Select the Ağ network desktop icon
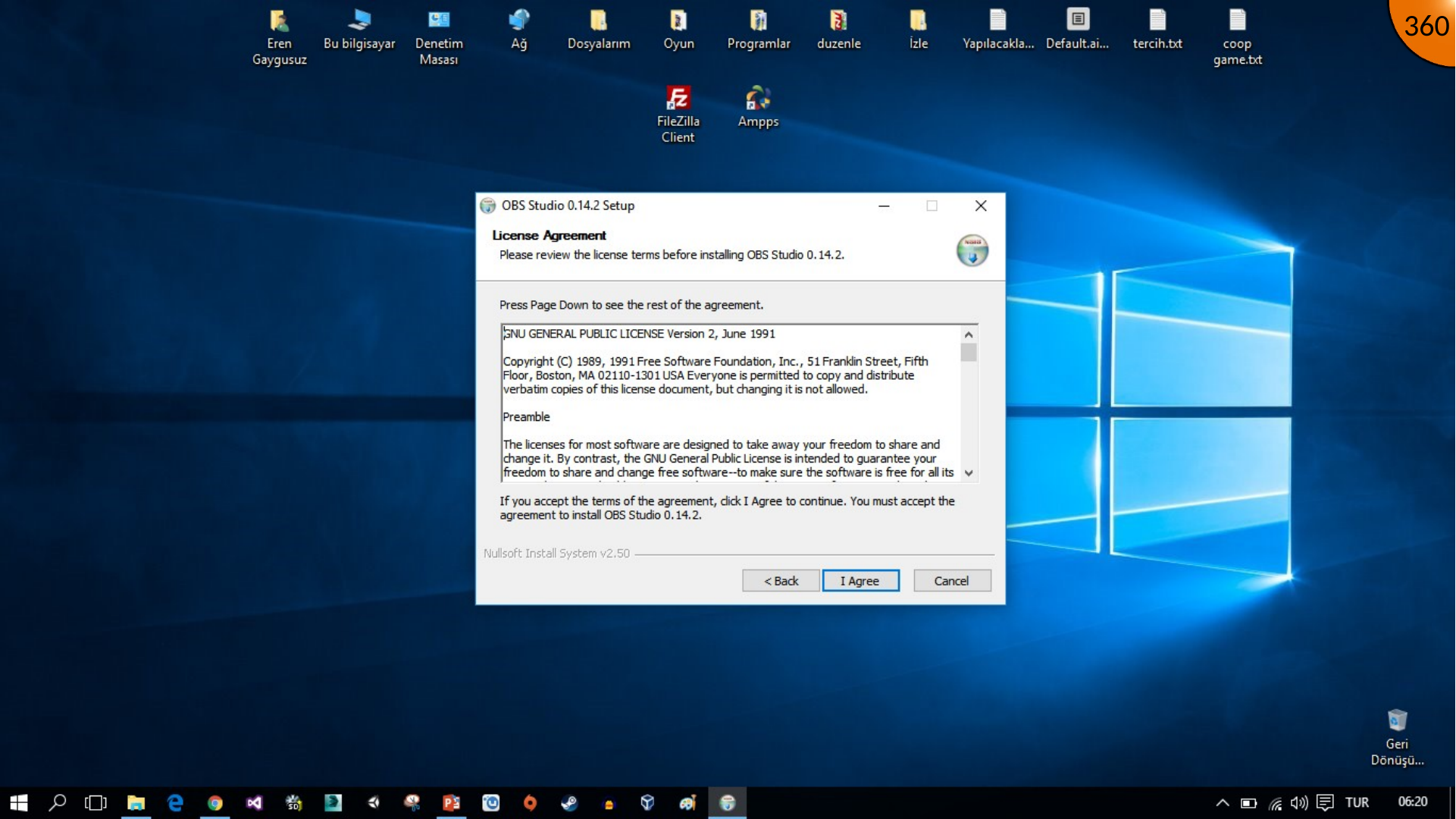Image resolution: width=1456 pixels, height=819 pixels. pos(518,30)
